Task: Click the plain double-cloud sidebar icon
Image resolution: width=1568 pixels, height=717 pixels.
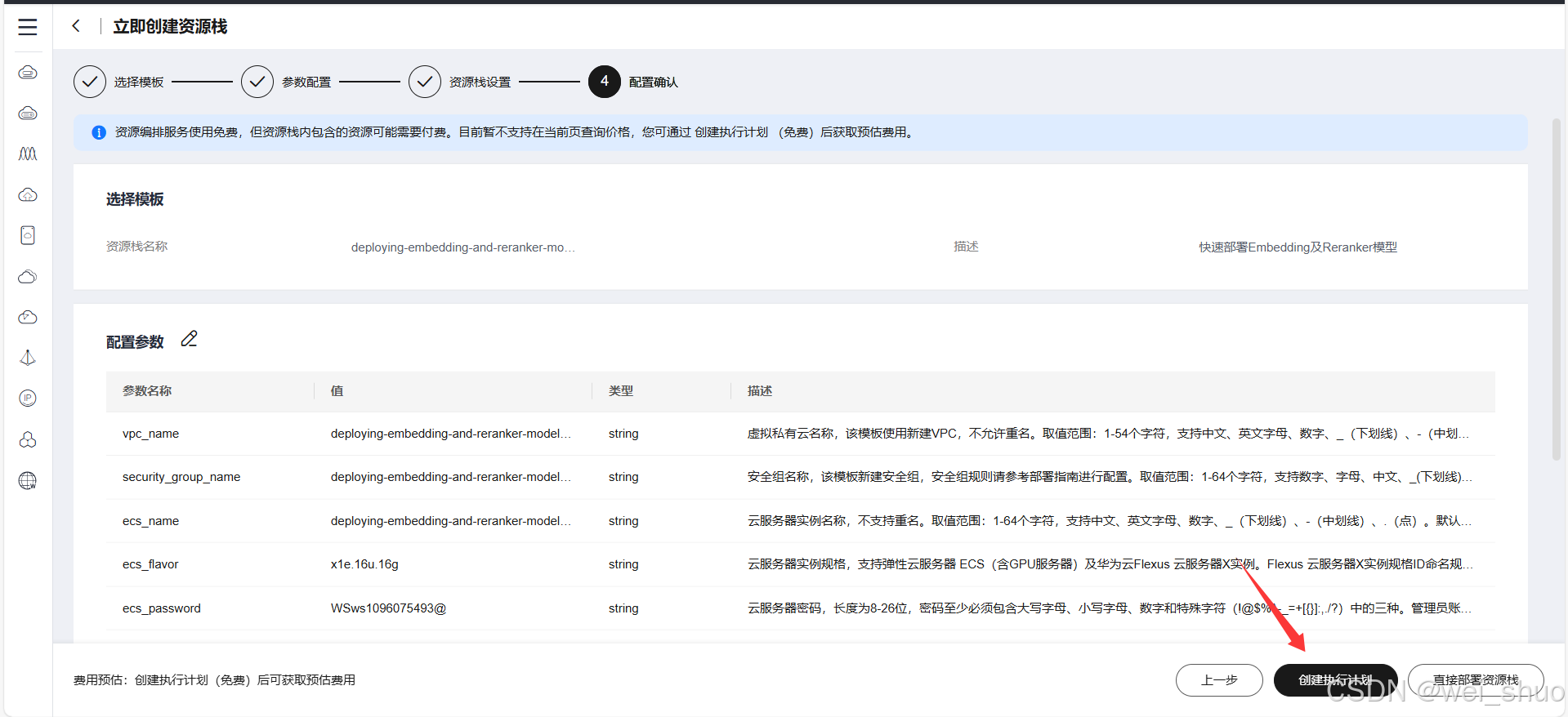Action: tap(28, 277)
